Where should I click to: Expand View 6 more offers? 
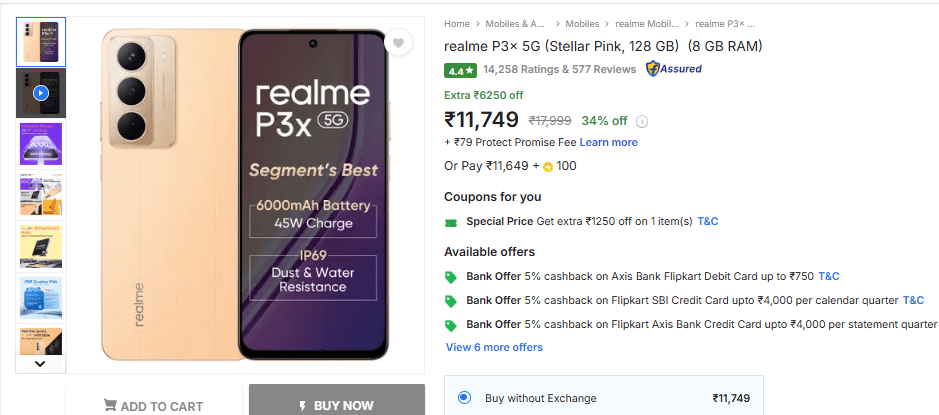(494, 347)
